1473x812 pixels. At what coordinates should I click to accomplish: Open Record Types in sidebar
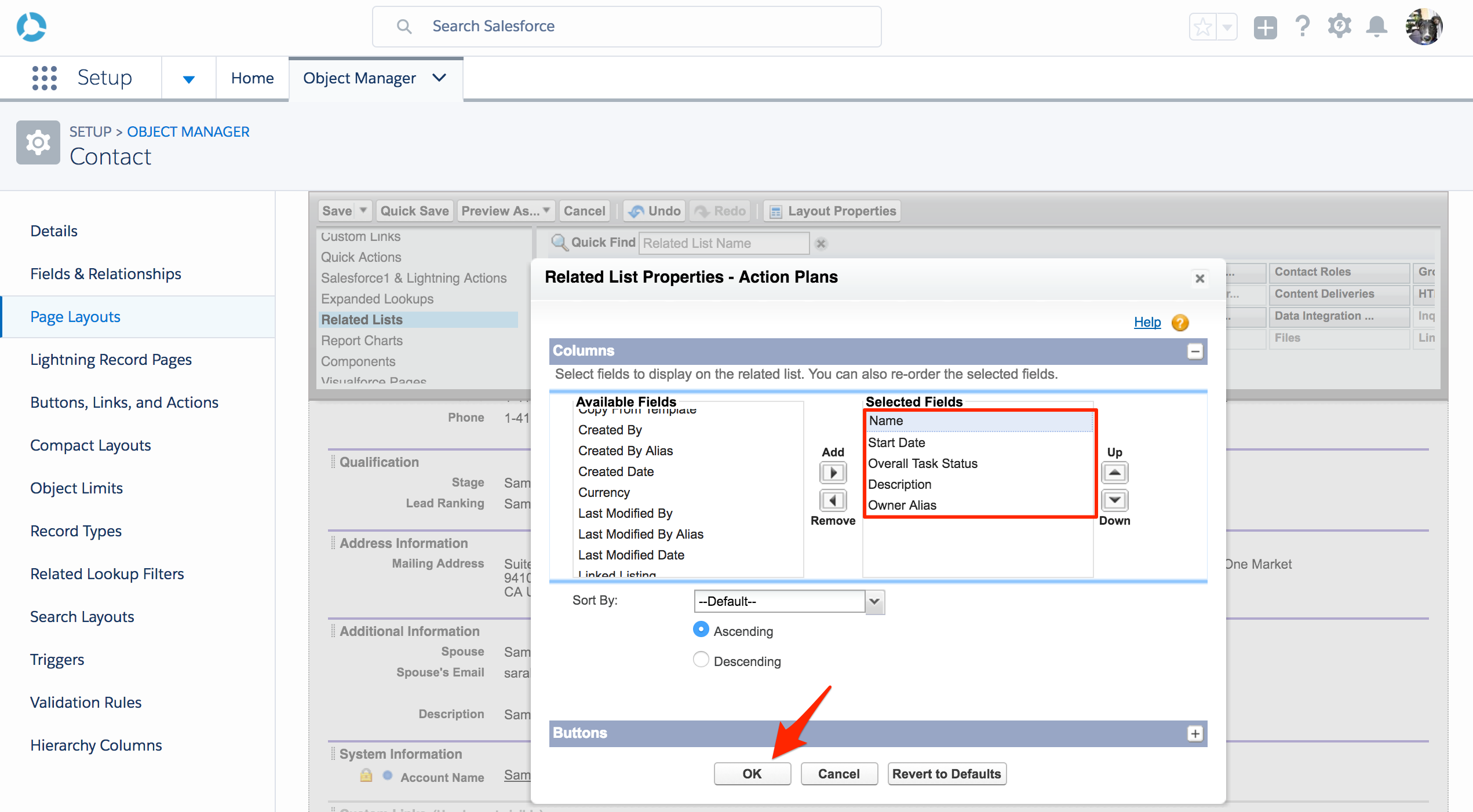76,531
